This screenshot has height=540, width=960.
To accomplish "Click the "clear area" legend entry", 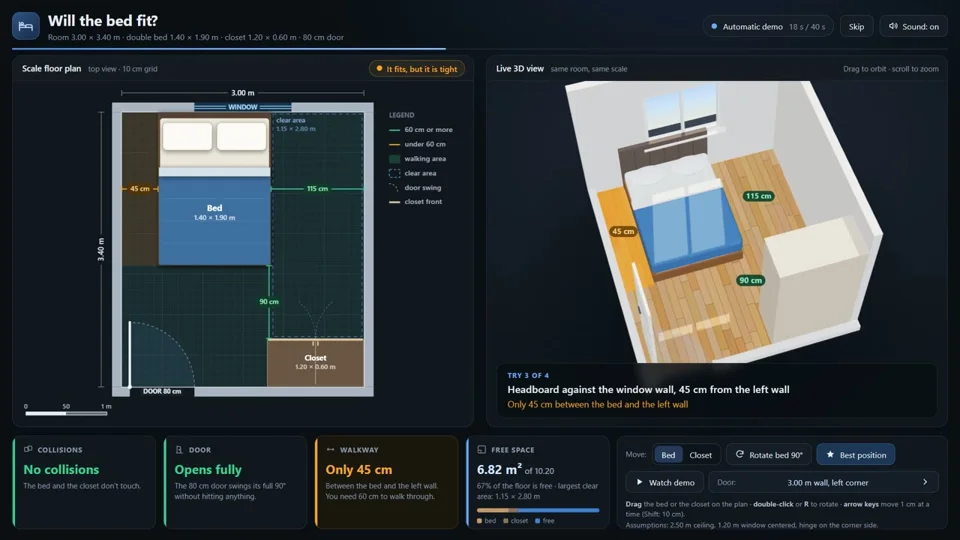I will [x=413, y=173].
